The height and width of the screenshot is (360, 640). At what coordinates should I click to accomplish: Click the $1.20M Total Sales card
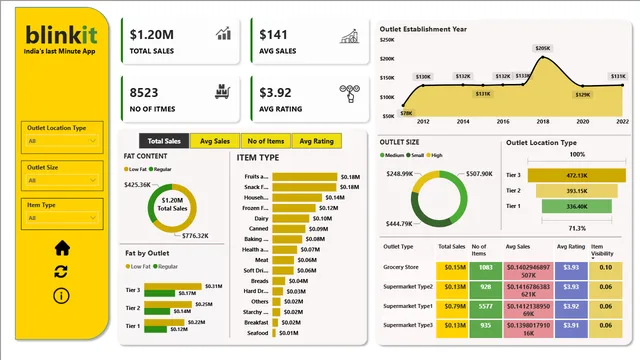click(180, 41)
